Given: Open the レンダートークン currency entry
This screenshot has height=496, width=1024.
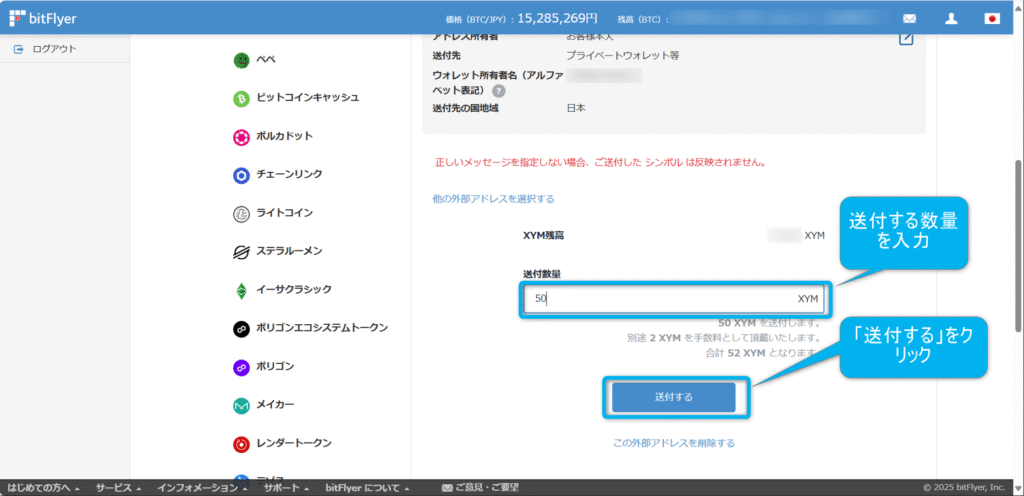Looking at the screenshot, I should coord(294,443).
